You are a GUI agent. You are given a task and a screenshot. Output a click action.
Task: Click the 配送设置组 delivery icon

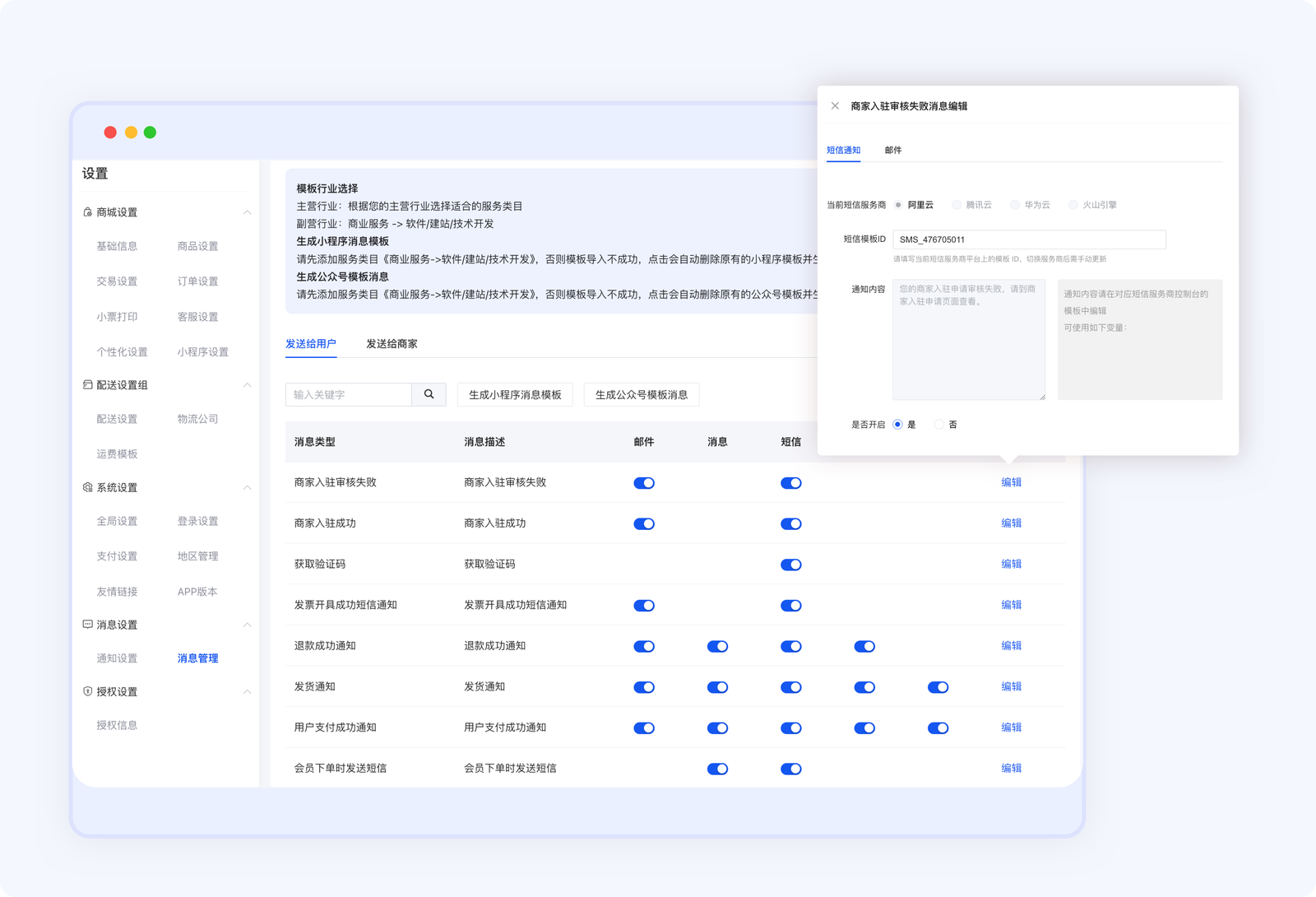coord(87,385)
